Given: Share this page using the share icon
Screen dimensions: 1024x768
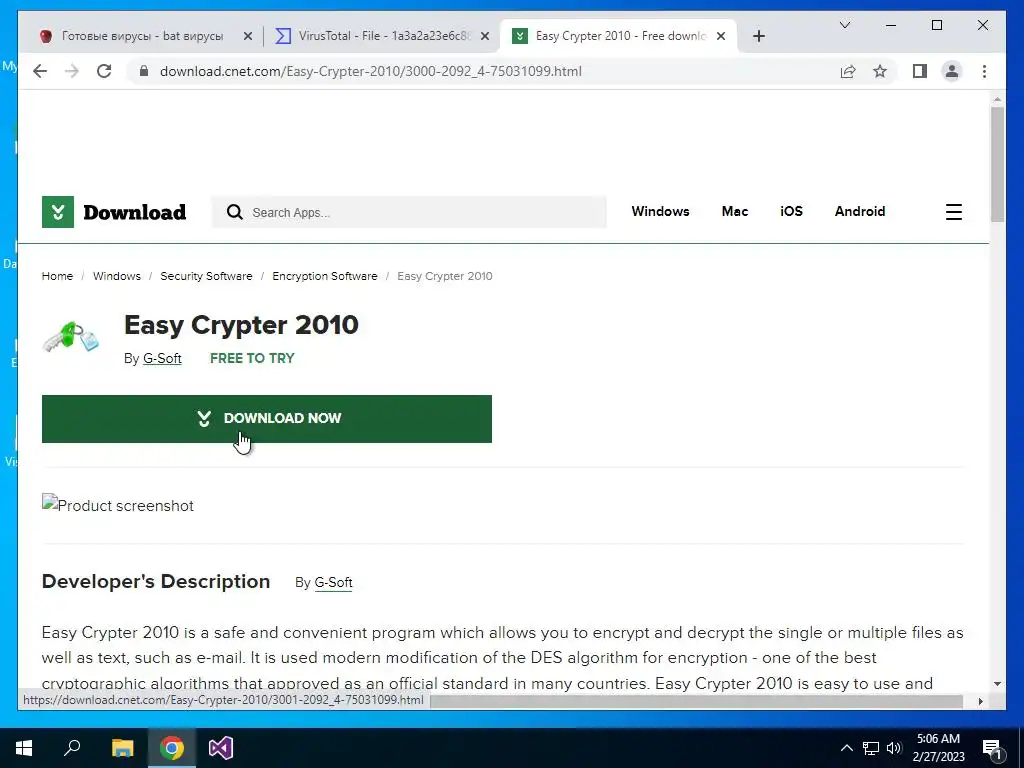Looking at the screenshot, I should tap(848, 71).
